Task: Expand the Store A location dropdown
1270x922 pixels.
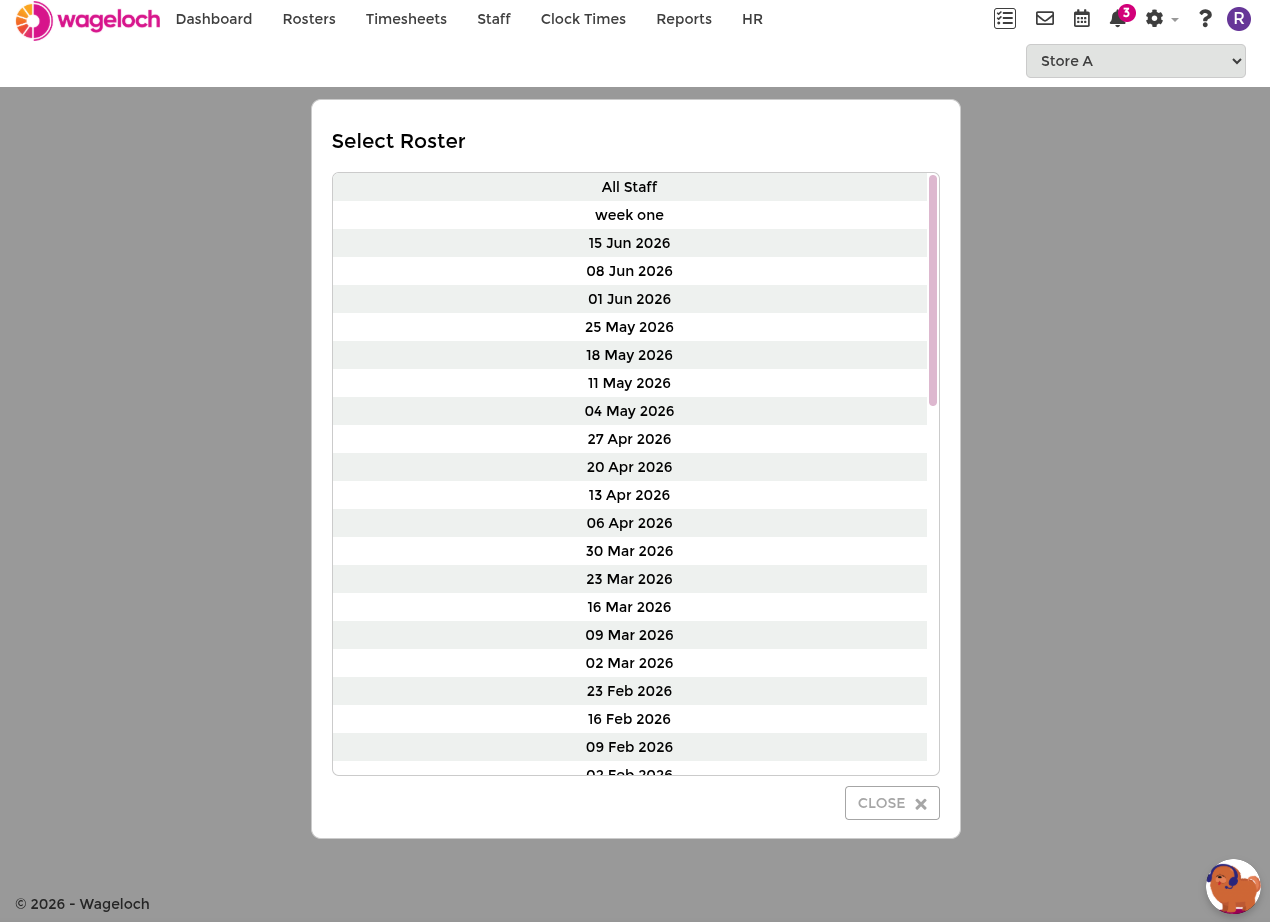Action: [x=1136, y=61]
